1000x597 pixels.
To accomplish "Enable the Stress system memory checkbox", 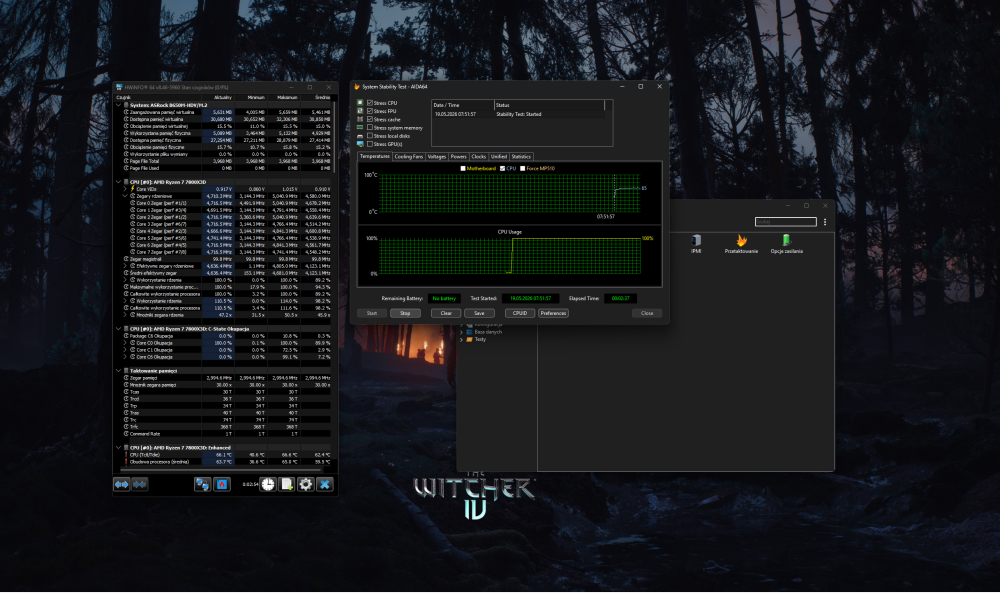I will (370, 128).
